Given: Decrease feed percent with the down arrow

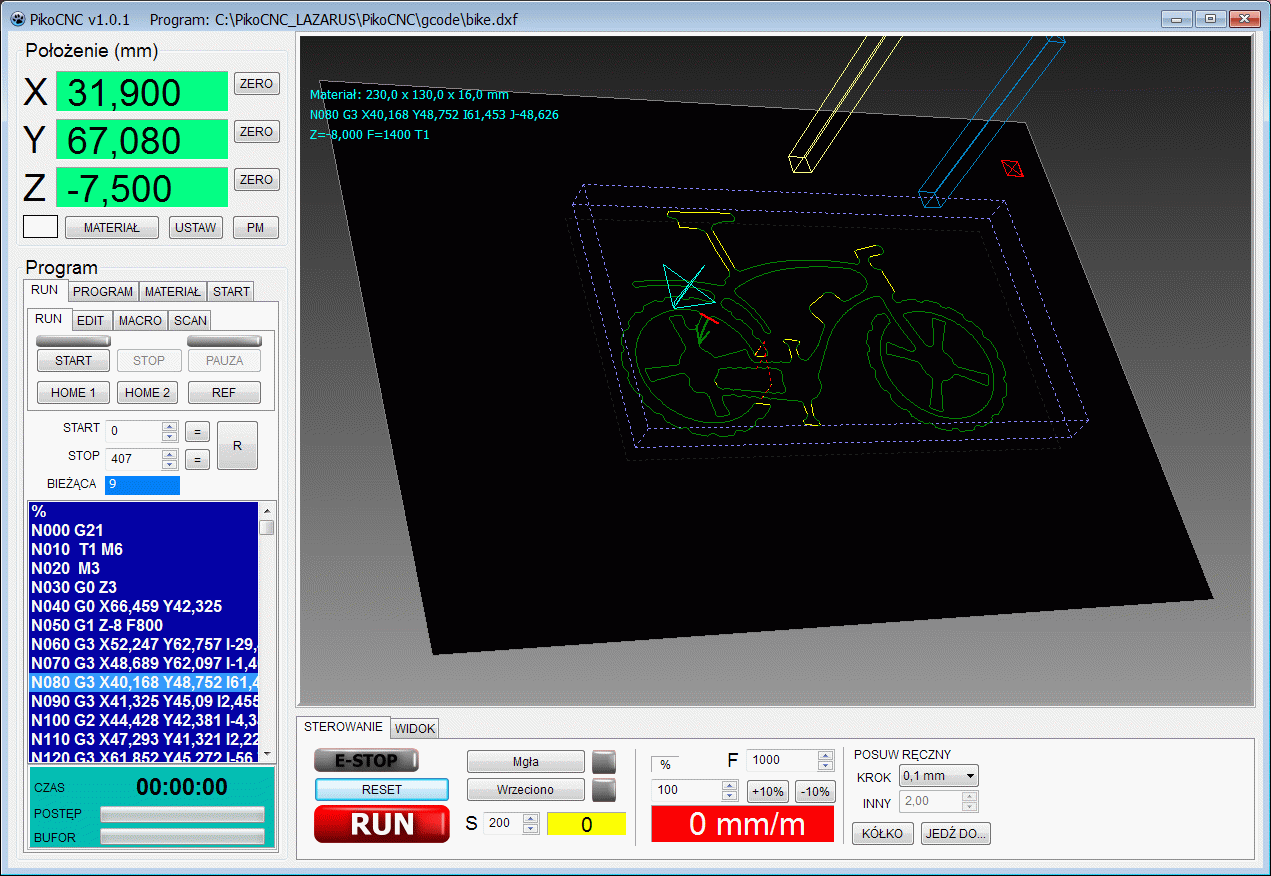Looking at the screenshot, I should tap(729, 796).
